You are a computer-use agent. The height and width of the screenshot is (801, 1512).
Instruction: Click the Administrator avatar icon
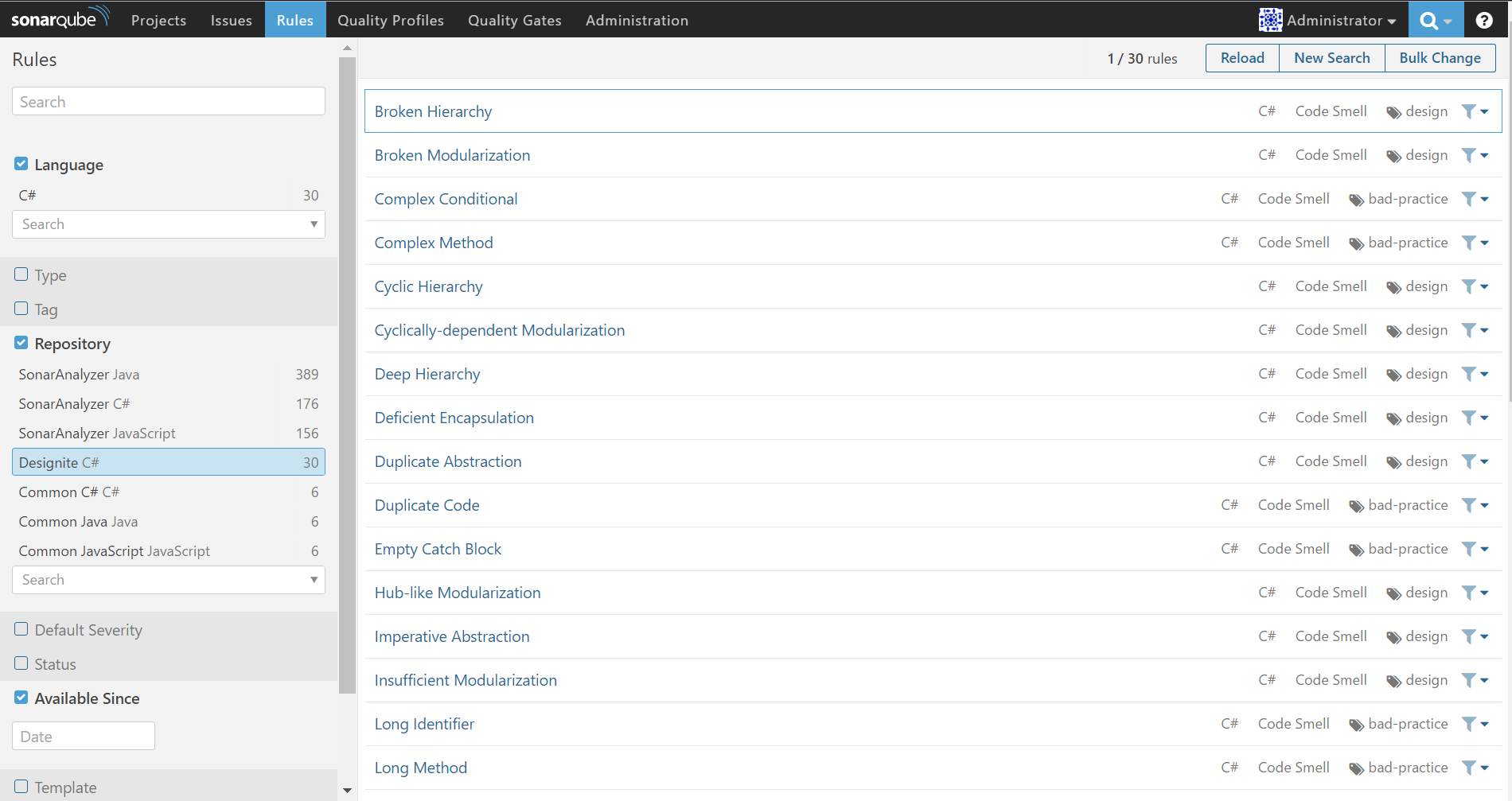[x=1270, y=20]
